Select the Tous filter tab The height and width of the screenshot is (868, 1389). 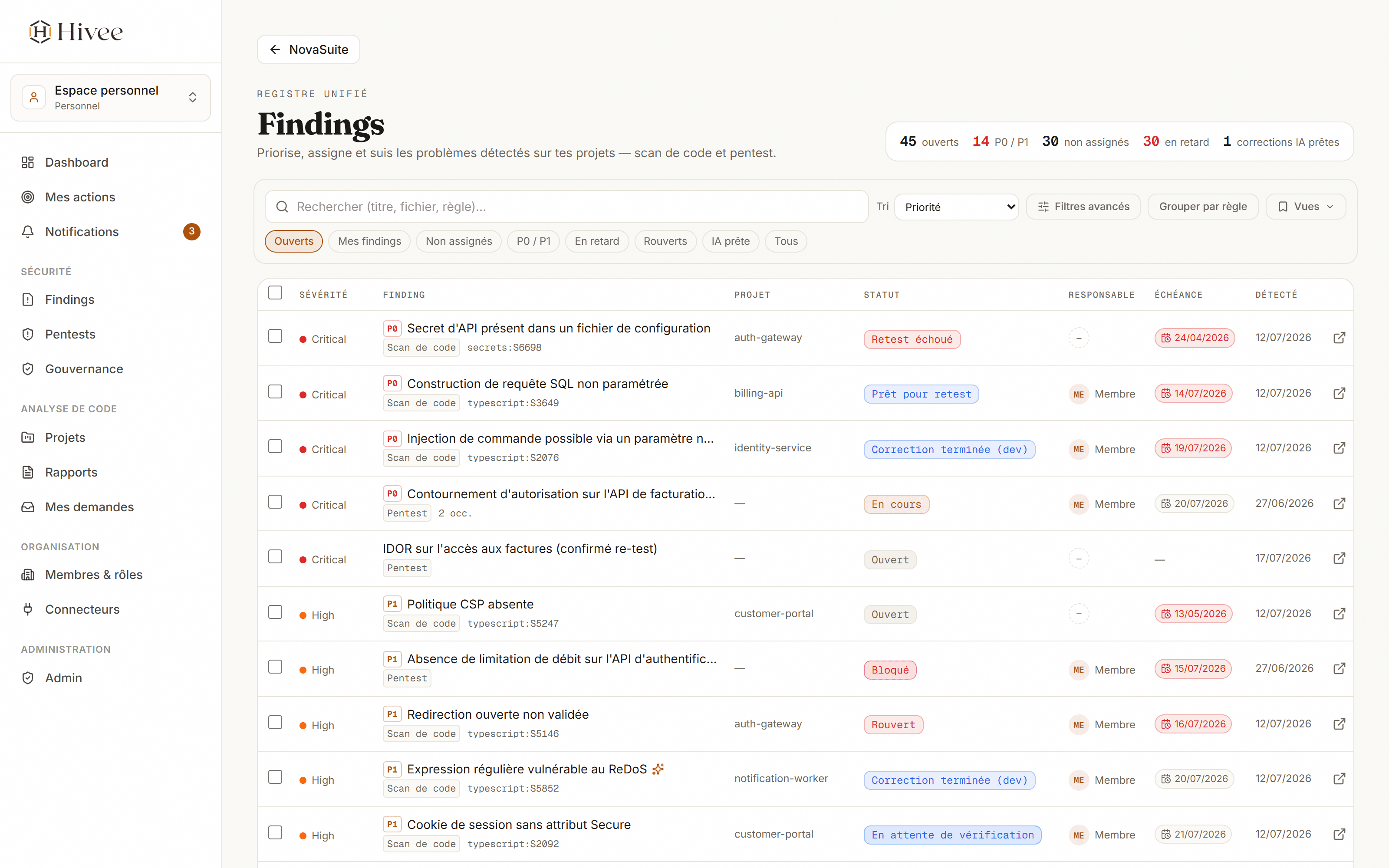point(786,241)
